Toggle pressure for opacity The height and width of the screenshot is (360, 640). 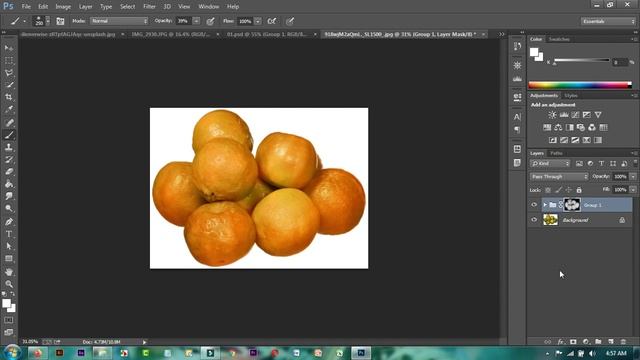click(211, 21)
